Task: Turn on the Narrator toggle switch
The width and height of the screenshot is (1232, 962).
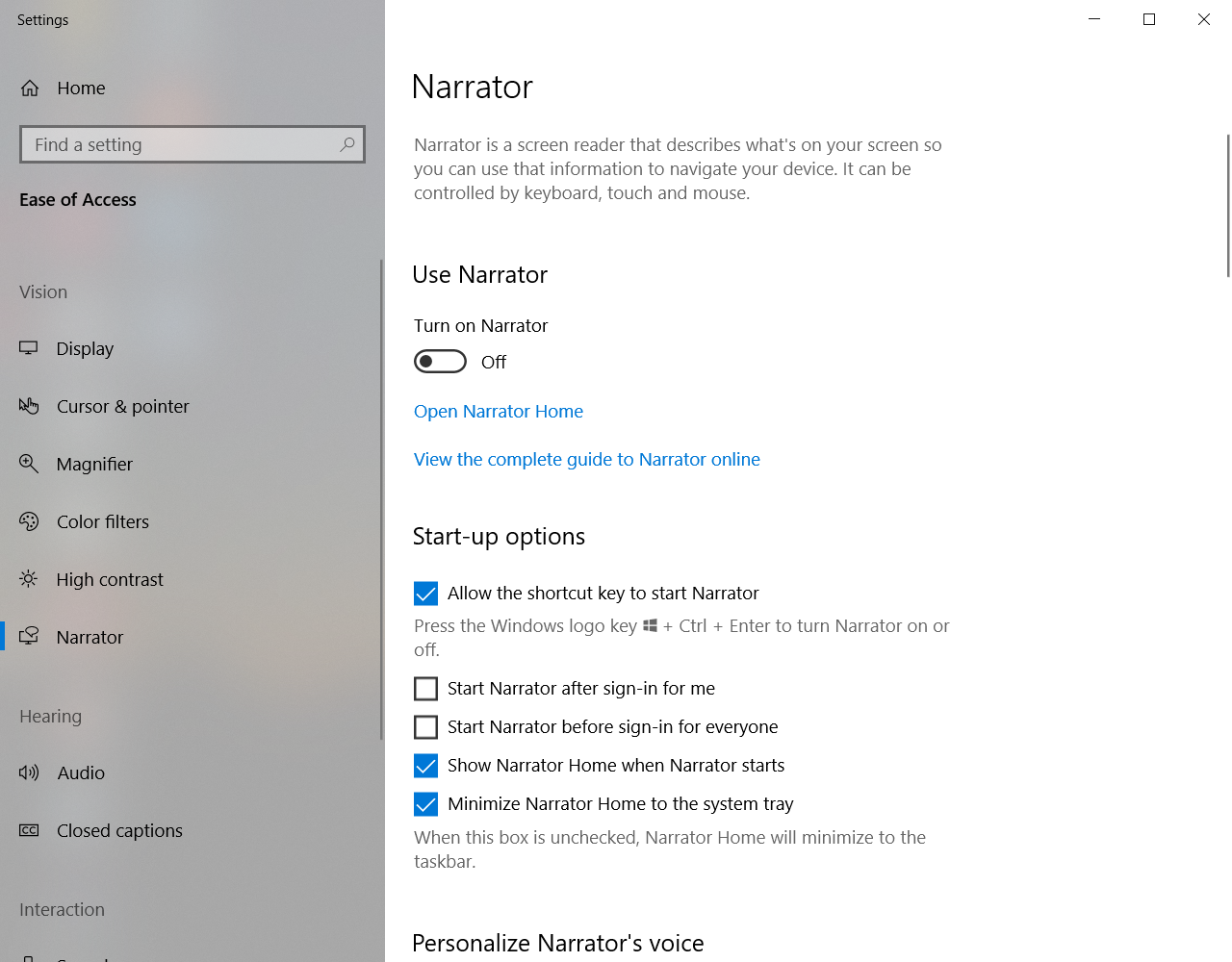Action: (x=440, y=362)
